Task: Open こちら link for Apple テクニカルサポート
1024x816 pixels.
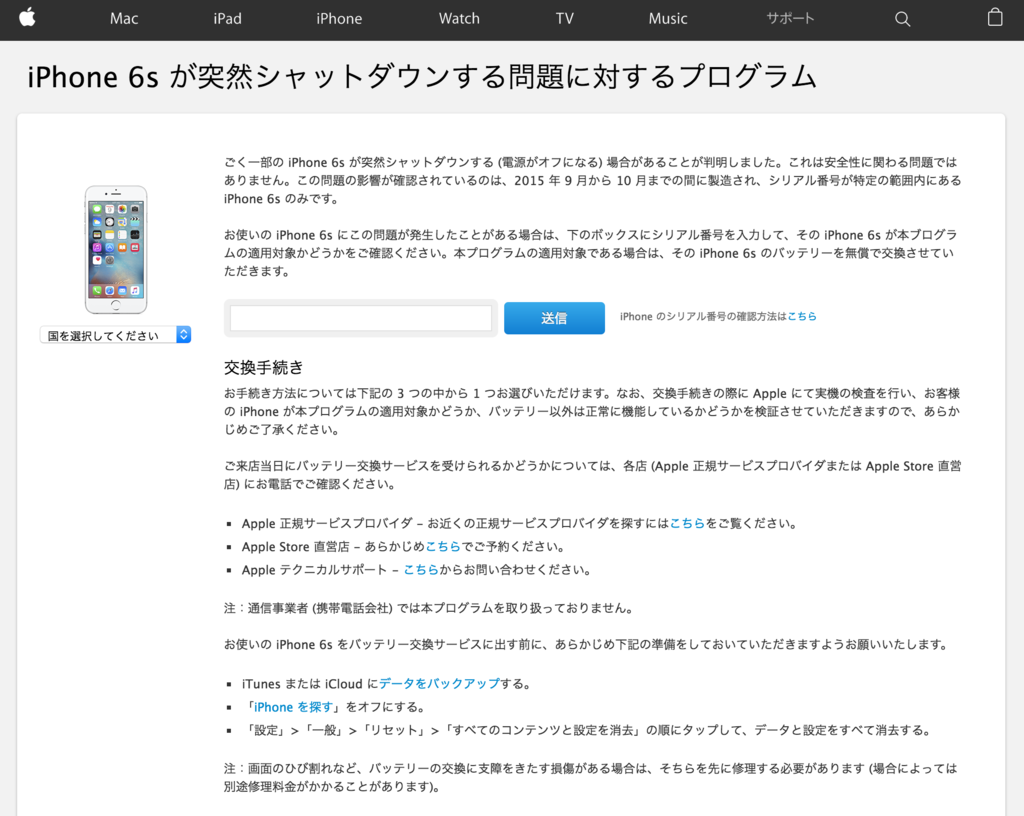Action: [x=421, y=569]
